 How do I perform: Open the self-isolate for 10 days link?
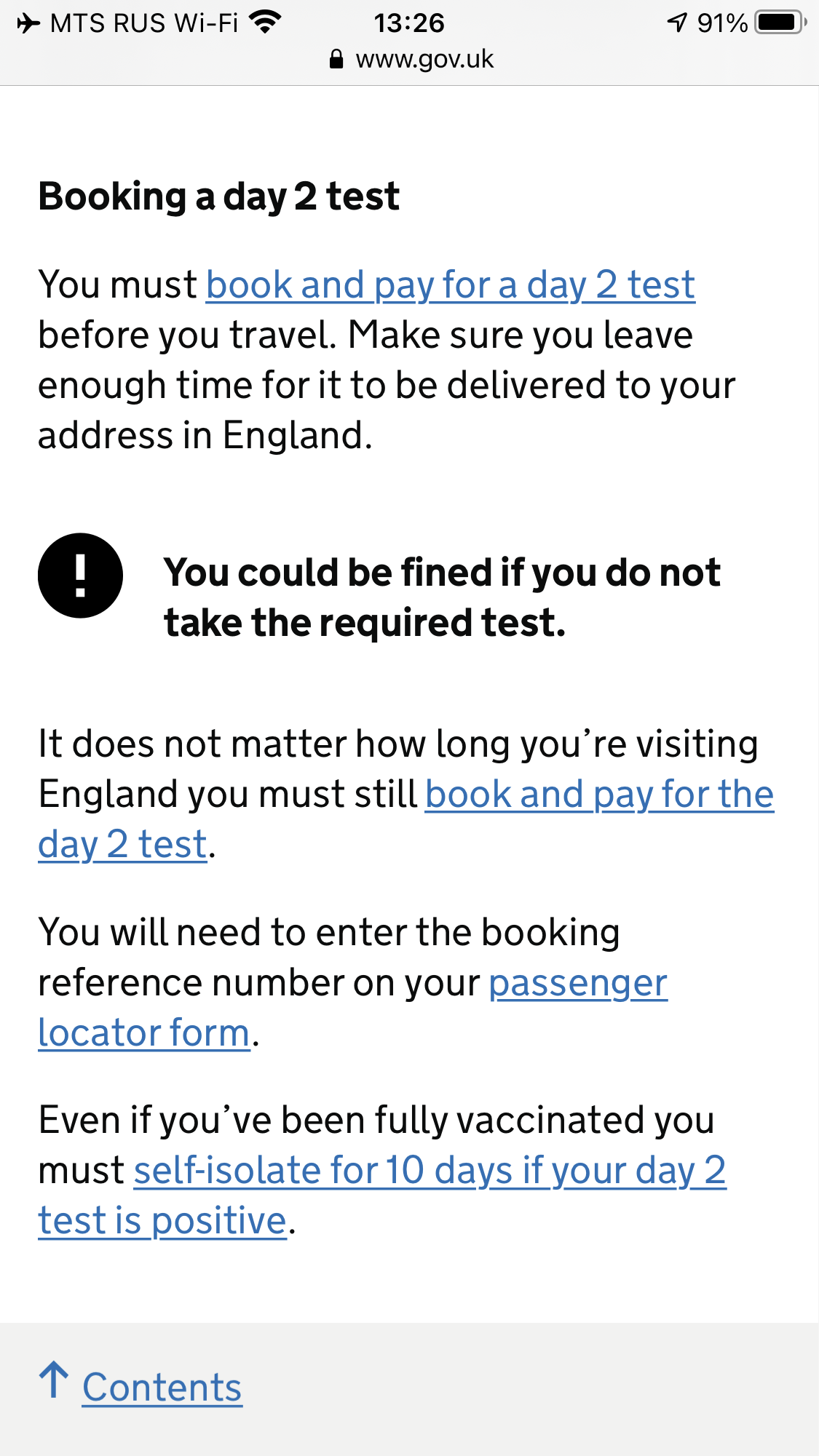[x=430, y=1171]
